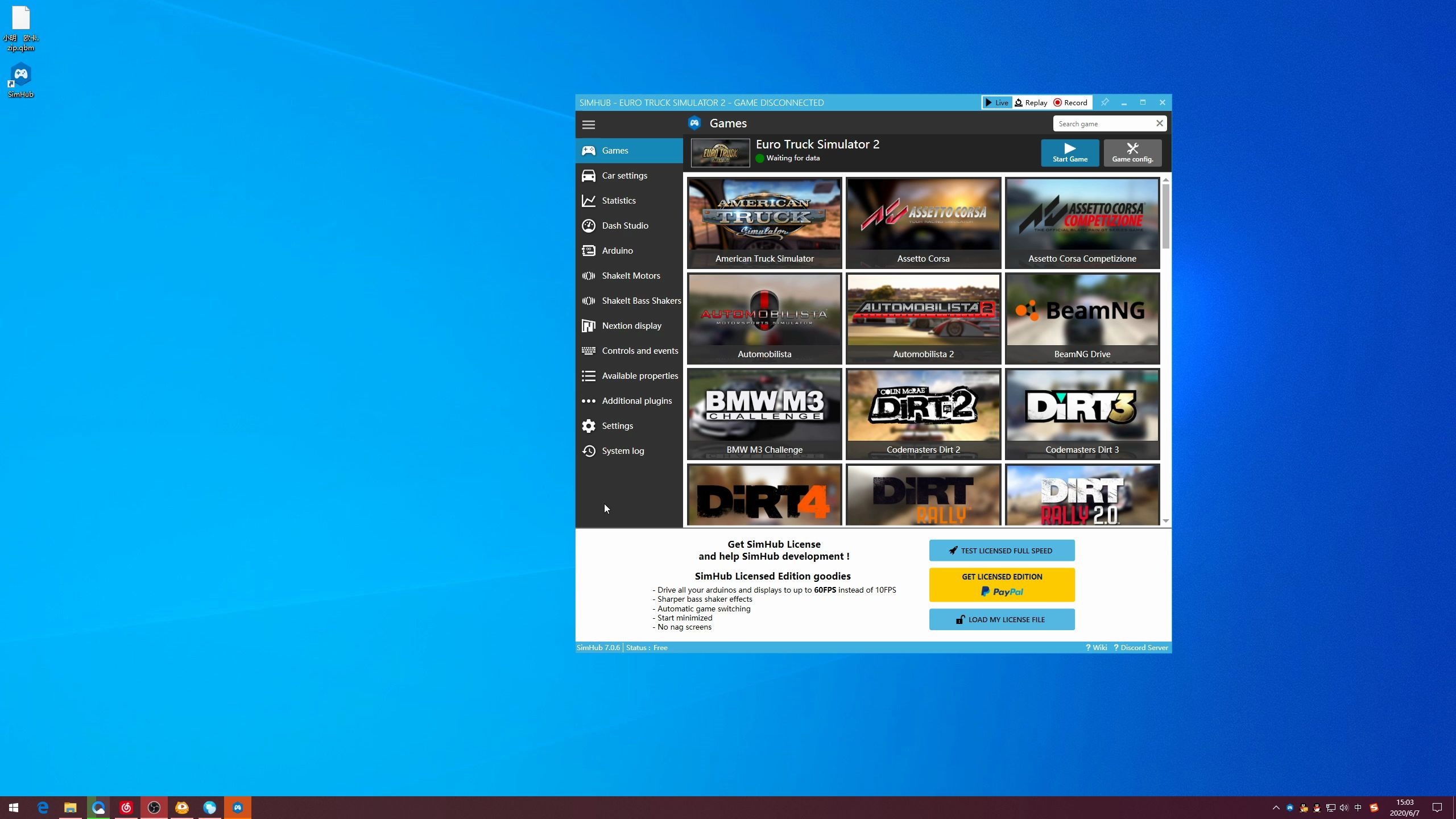Image resolution: width=1456 pixels, height=819 pixels.
Task: Show hidden system tray icons
Action: pyautogui.click(x=1276, y=808)
